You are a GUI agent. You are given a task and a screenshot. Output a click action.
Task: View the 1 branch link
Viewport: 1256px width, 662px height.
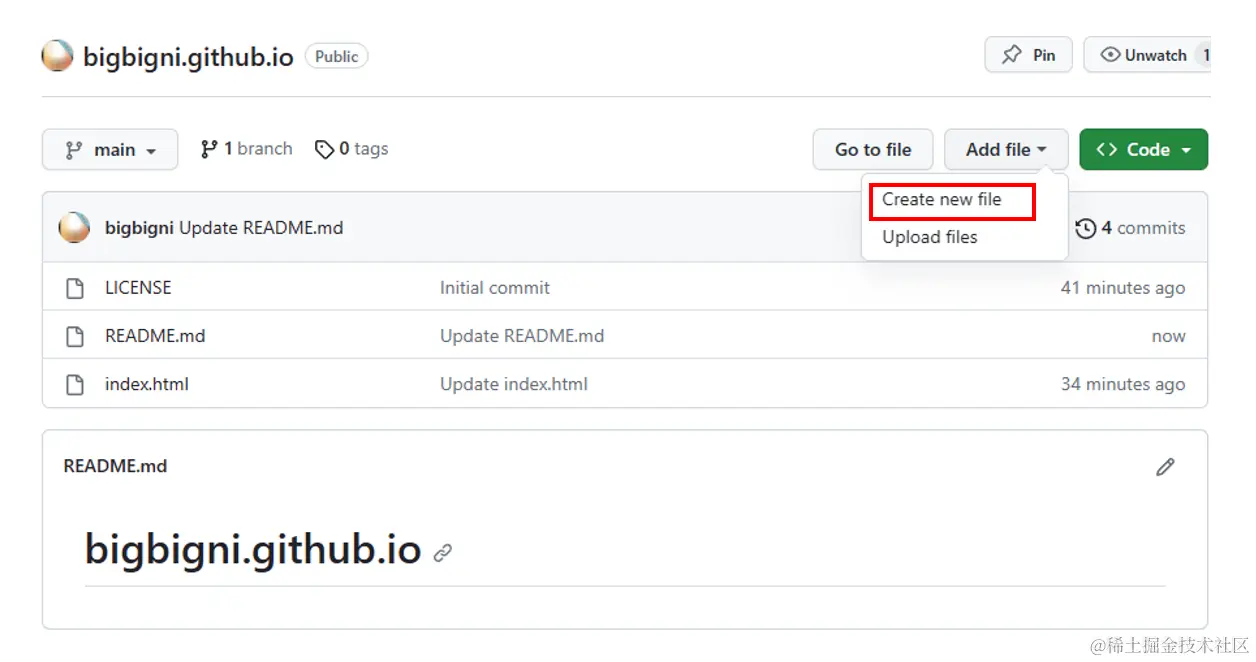click(x=246, y=149)
